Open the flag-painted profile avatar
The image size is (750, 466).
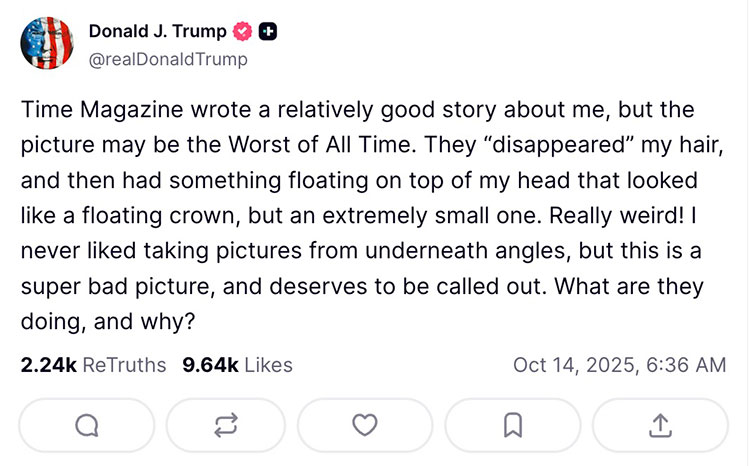click(x=46, y=43)
